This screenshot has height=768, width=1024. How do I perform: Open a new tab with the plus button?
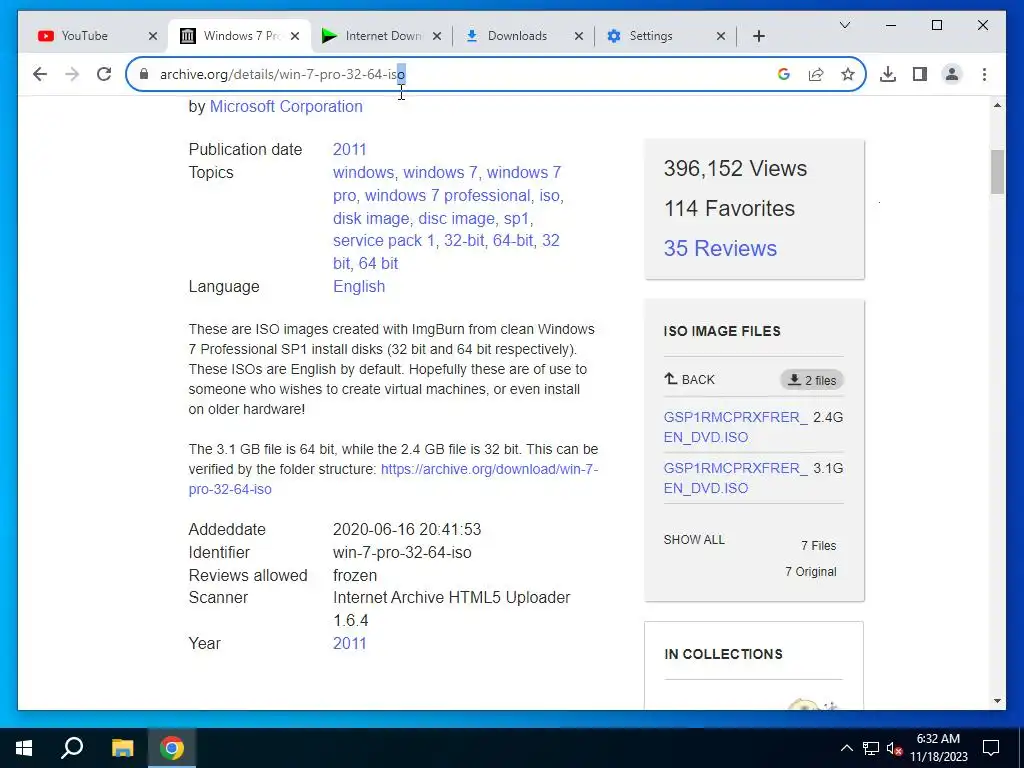[758, 36]
